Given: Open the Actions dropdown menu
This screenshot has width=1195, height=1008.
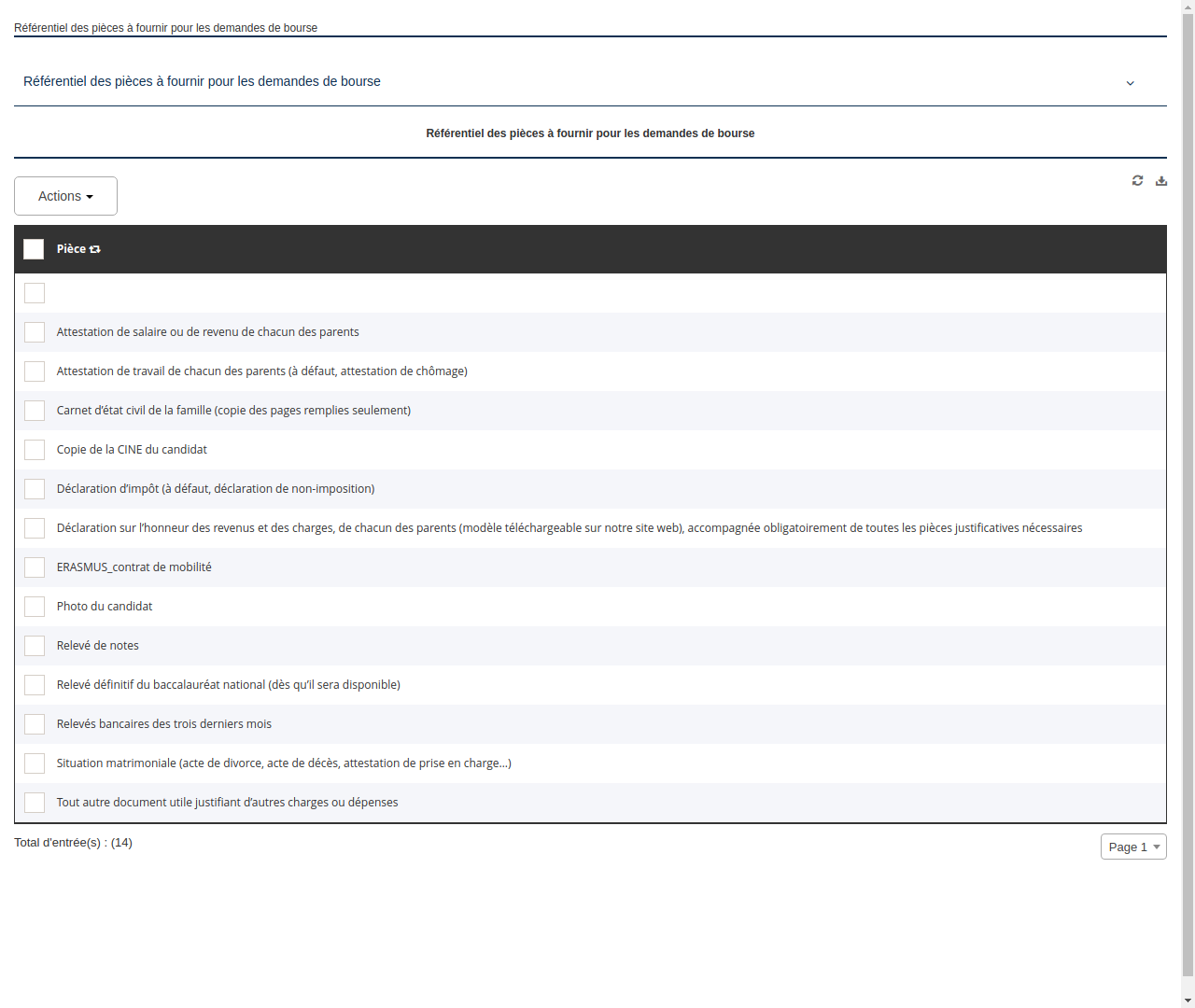Looking at the screenshot, I should 65,195.
